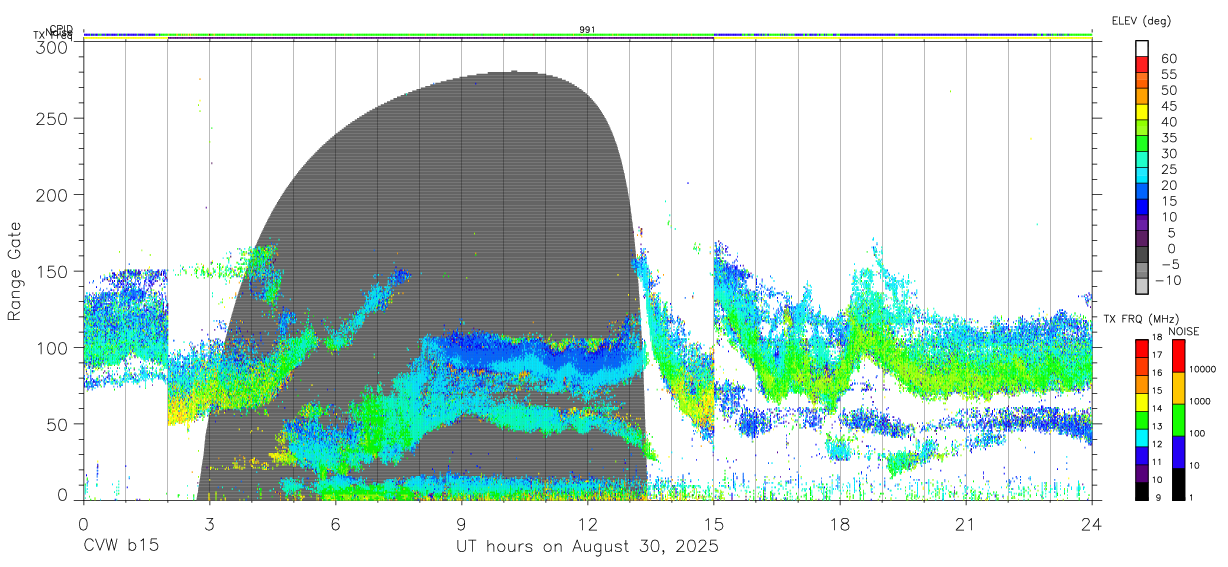This screenshot has width=1228, height=567.
Task: Click the white top cell of ELEV colorbar
Action: [1142, 48]
